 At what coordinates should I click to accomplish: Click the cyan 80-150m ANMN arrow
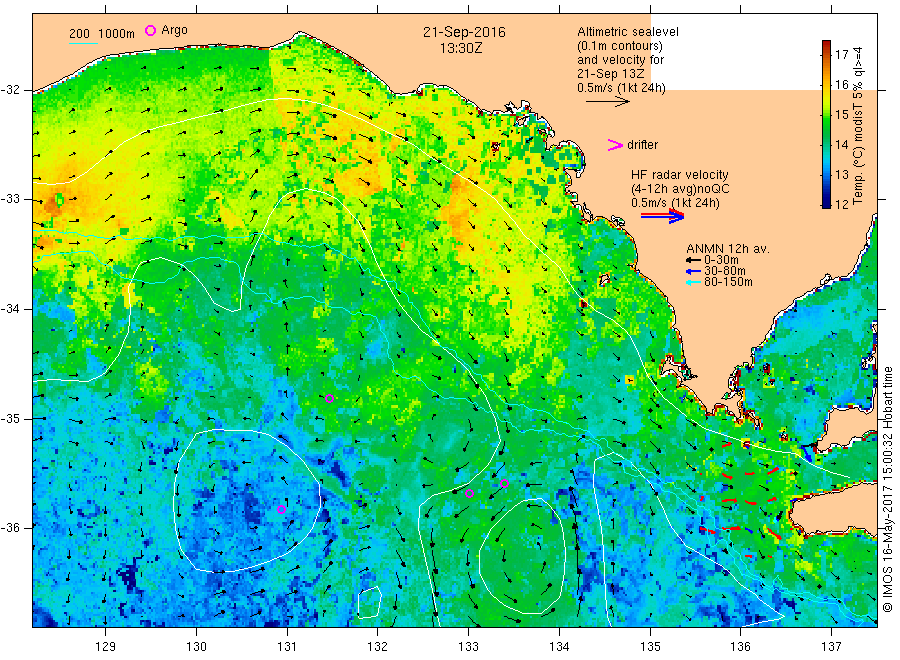click(693, 282)
